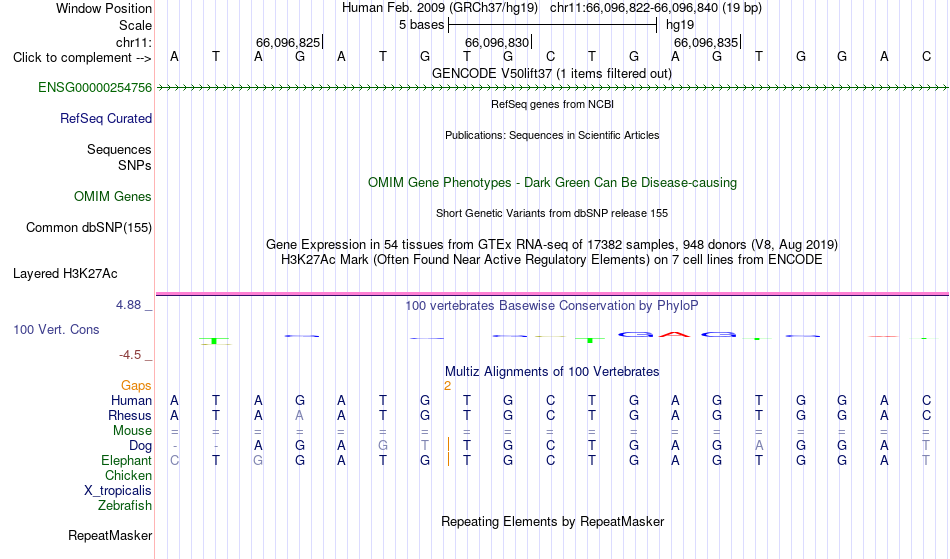Image resolution: width=950 pixels, height=559 pixels.
Task: Open the 'H3K27Ac Mark' ENCODE track title
Action: 552,259
